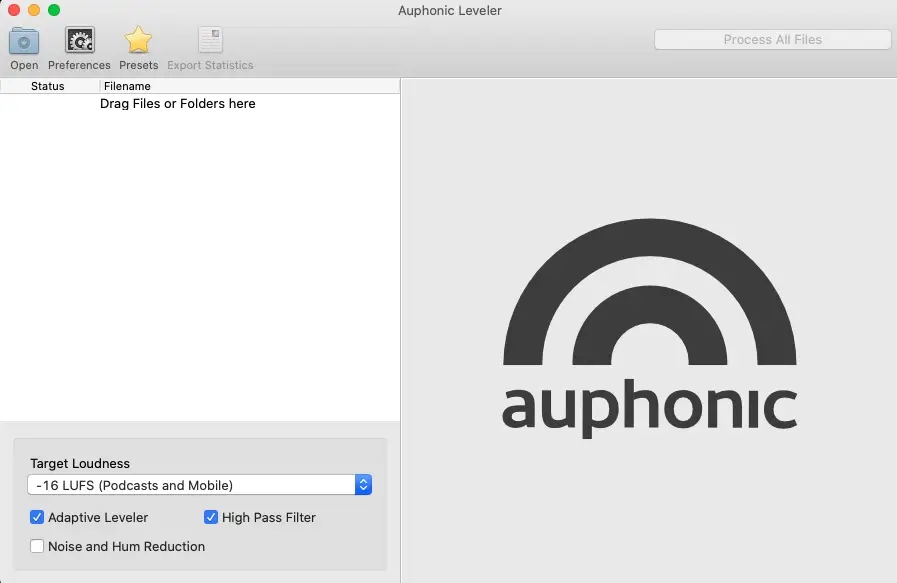
Task: Click the blue stepper arrows beside the loudness selector
Action: coord(363,484)
